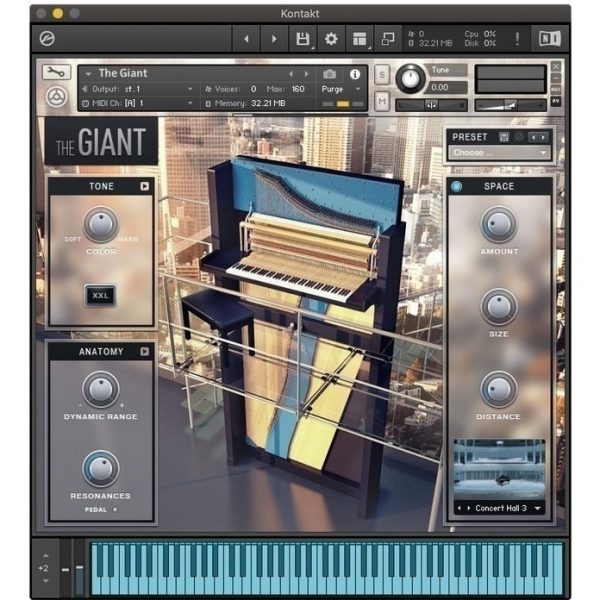Image resolution: width=600 pixels, height=600 pixels.
Task: Open the Choose preset dropdown
Action: coord(500,153)
